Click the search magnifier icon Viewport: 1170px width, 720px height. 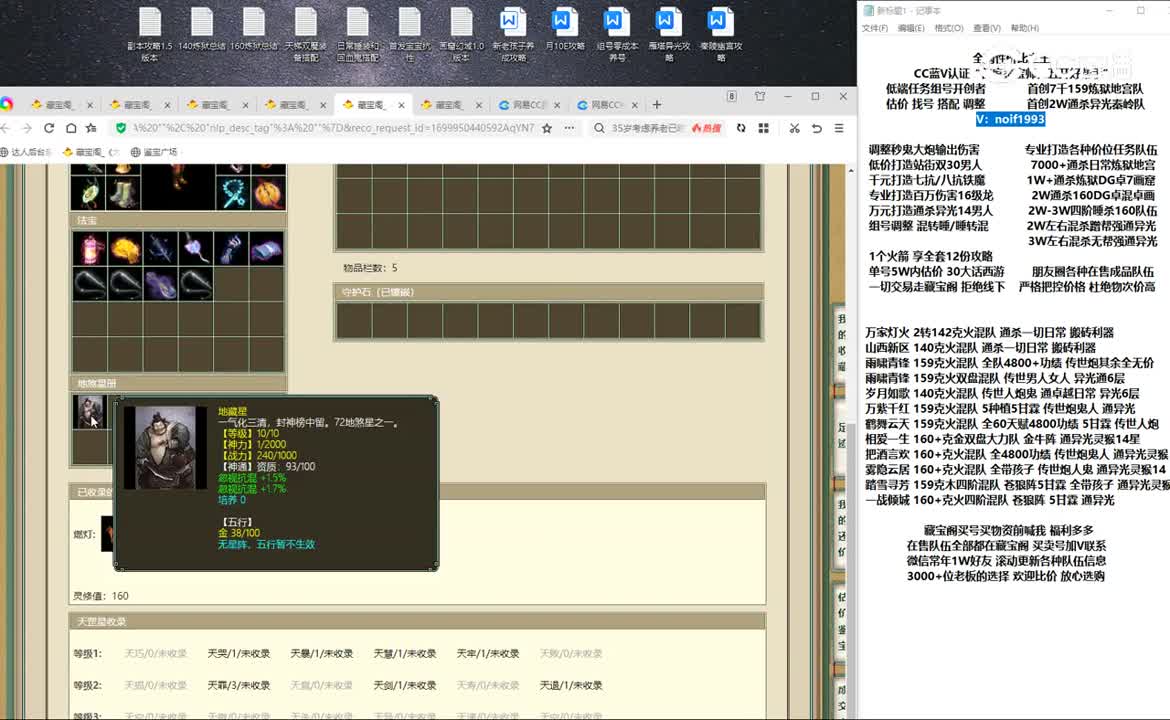point(599,128)
